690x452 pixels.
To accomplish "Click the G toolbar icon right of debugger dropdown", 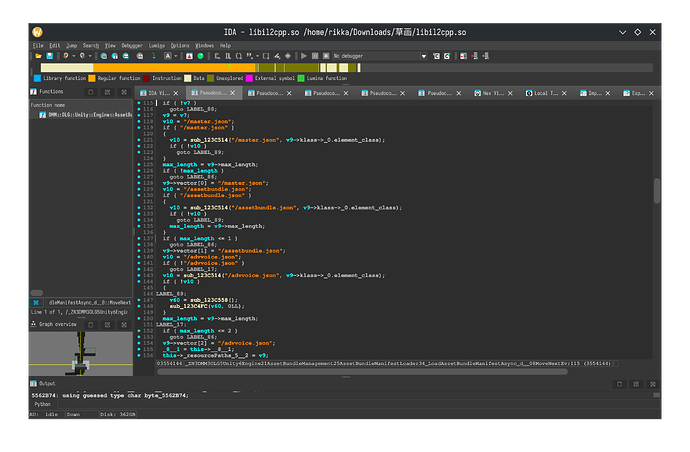I will pyautogui.click(x=447, y=56).
